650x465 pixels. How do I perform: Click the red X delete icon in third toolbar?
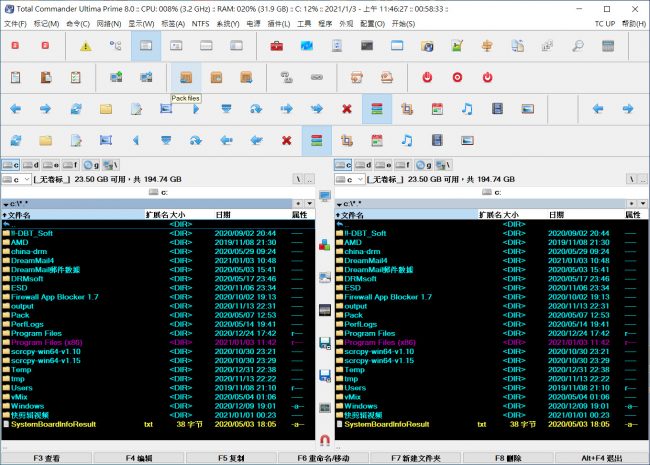[346, 108]
